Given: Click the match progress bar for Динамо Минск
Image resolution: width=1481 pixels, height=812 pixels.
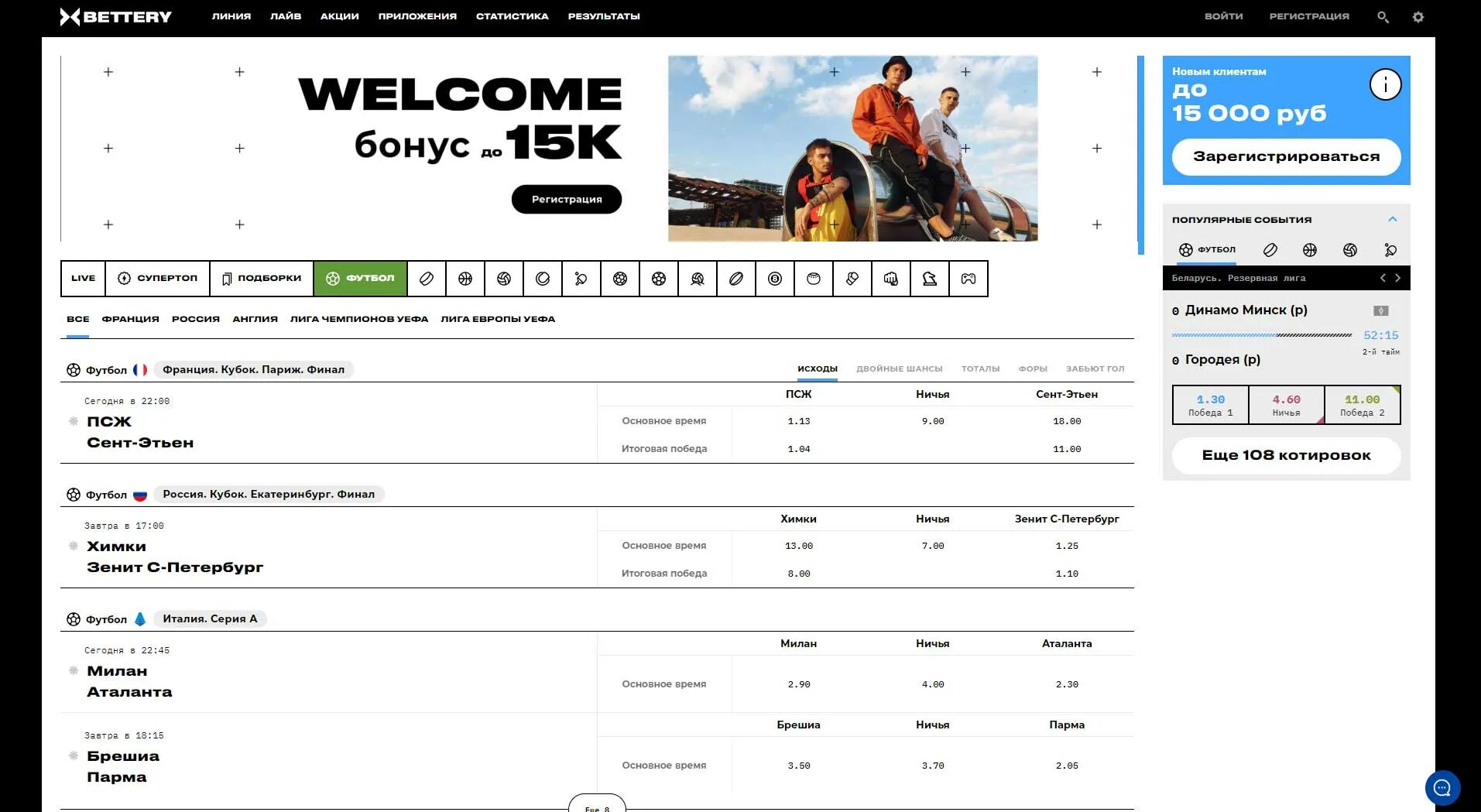Looking at the screenshot, I should tap(1262, 335).
